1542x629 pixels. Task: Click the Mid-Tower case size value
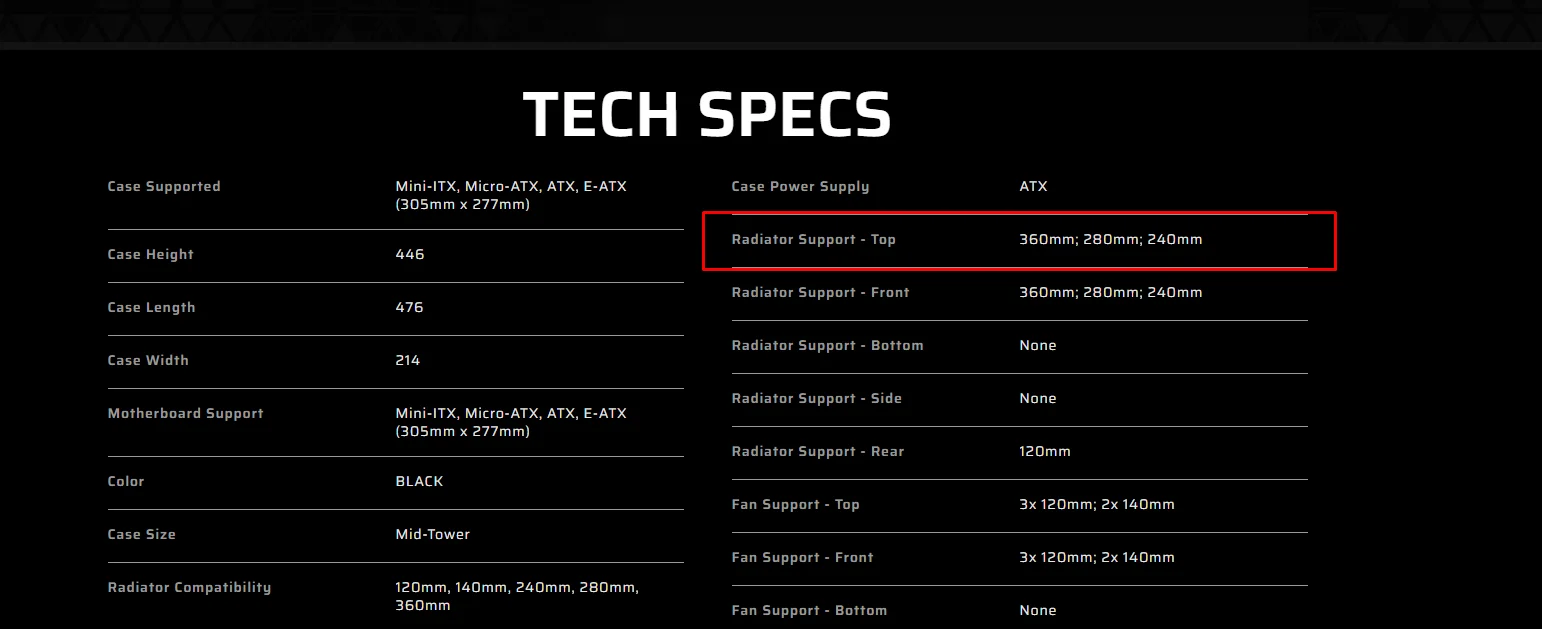[x=432, y=534]
